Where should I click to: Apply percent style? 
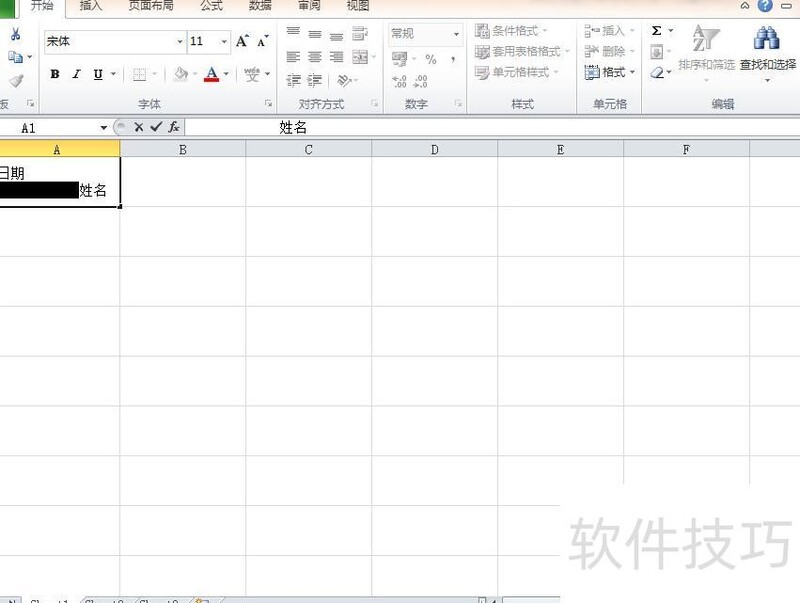[431, 59]
